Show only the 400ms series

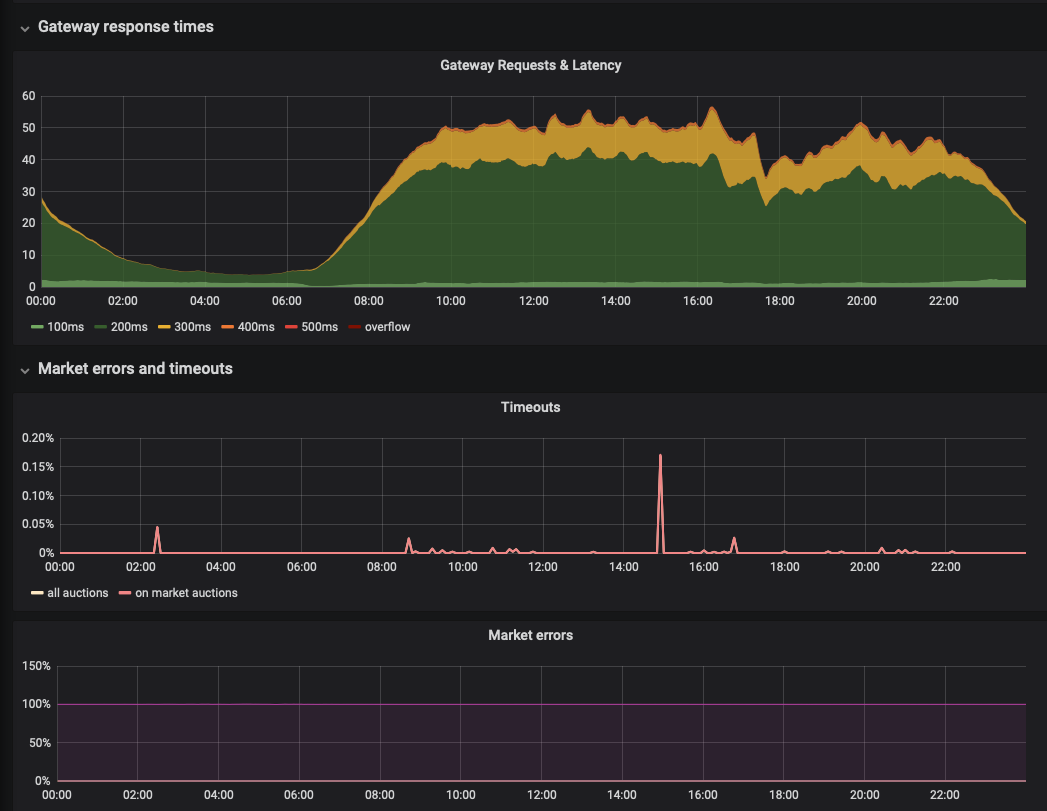coord(252,327)
